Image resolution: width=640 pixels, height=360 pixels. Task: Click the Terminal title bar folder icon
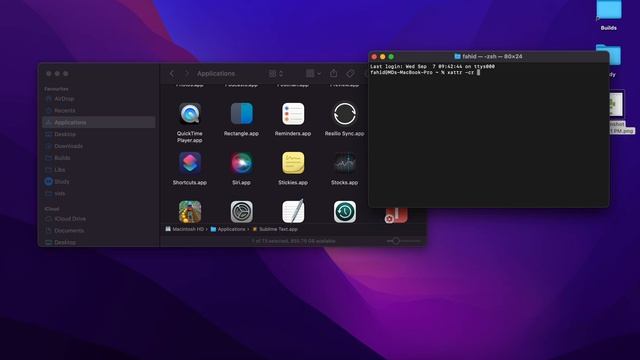(x=457, y=57)
